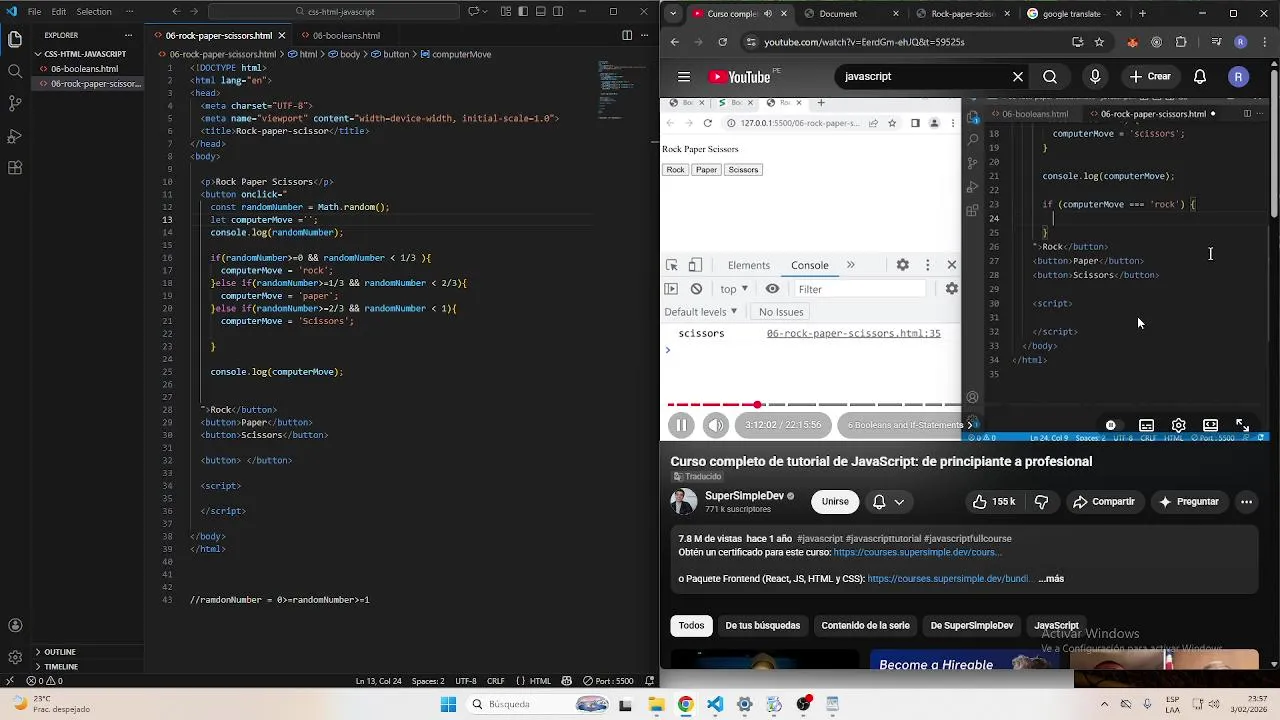This screenshot has width=1280, height=720.
Task: Open the Manage gear in VS Code activity bar
Action: [15, 658]
